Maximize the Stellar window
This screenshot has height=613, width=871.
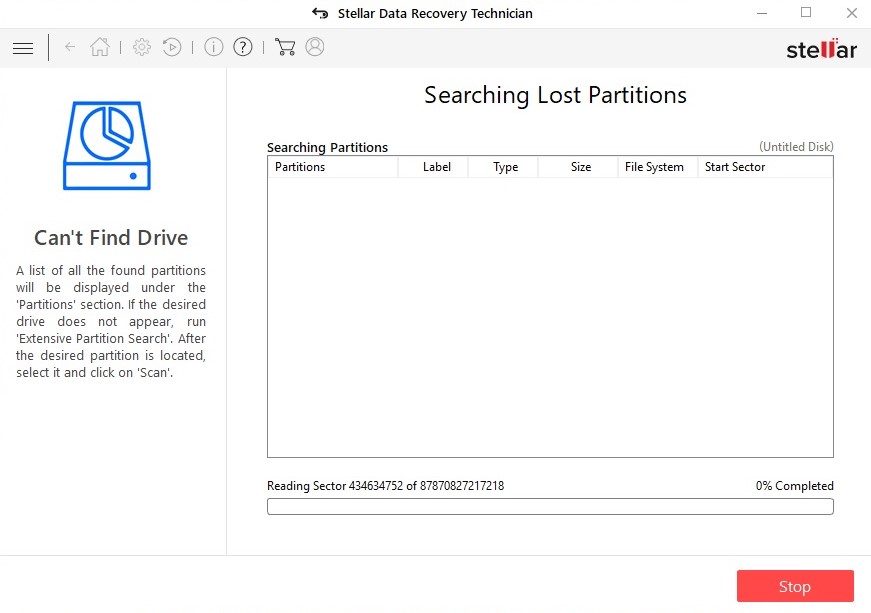point(806,13)
